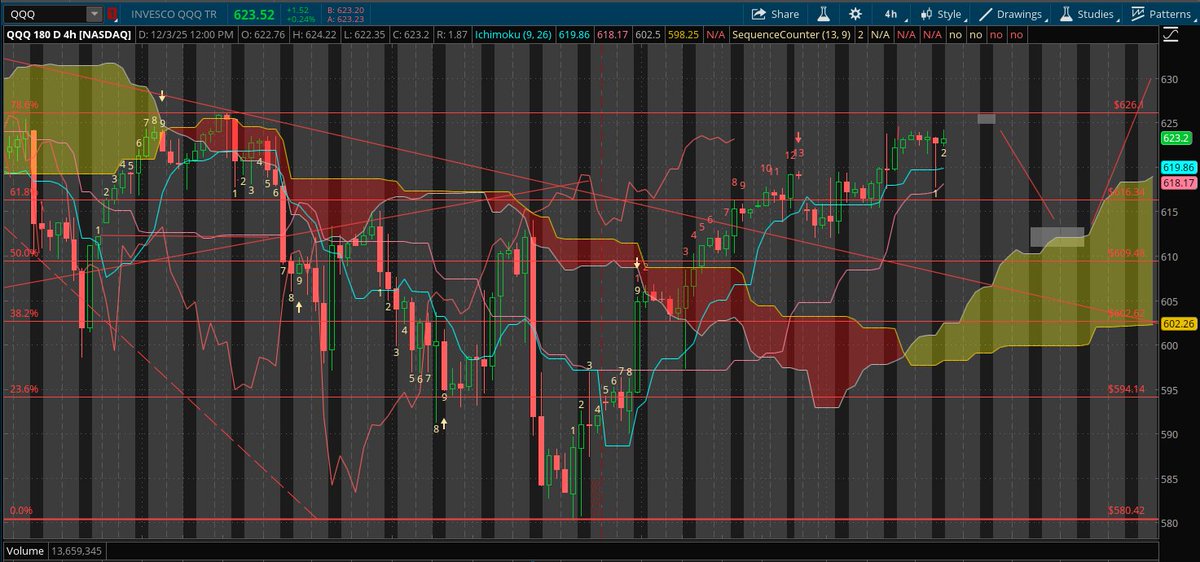Screen dimensions: 1200x562
Task: Click the QQQ symbol input field
Action: tap(44, 14)
